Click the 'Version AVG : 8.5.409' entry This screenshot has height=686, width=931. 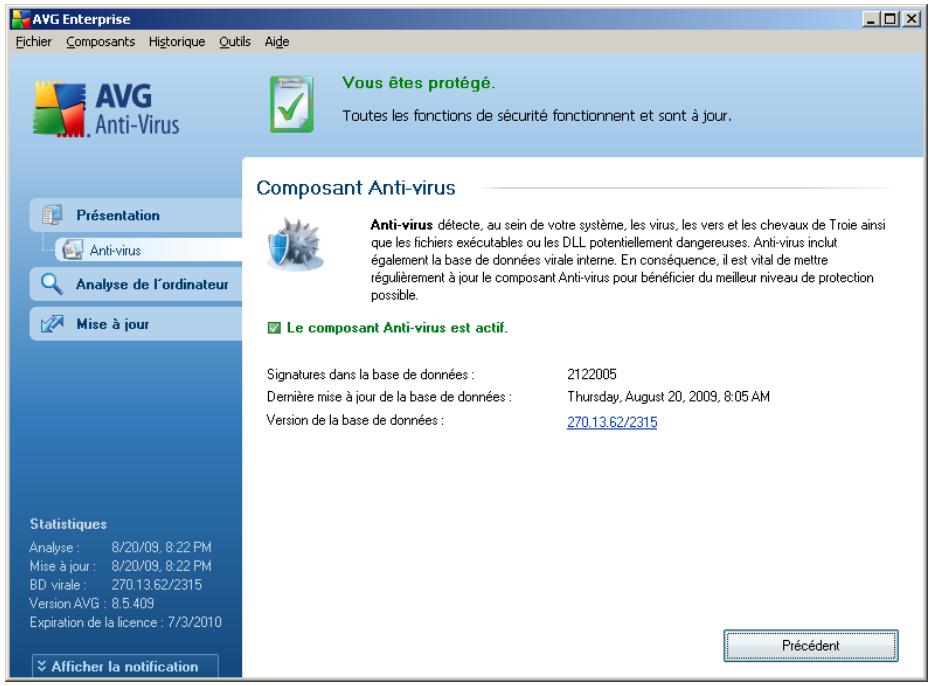pyautogui.click(x=92, y=603)
